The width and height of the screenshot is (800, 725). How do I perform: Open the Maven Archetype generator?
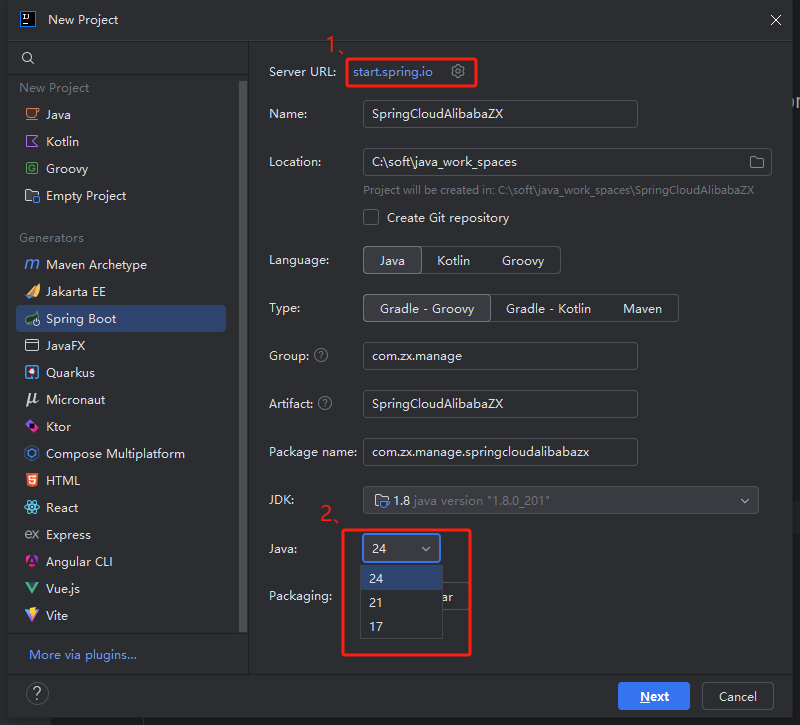pyautogui.click(x=121, y=264)
